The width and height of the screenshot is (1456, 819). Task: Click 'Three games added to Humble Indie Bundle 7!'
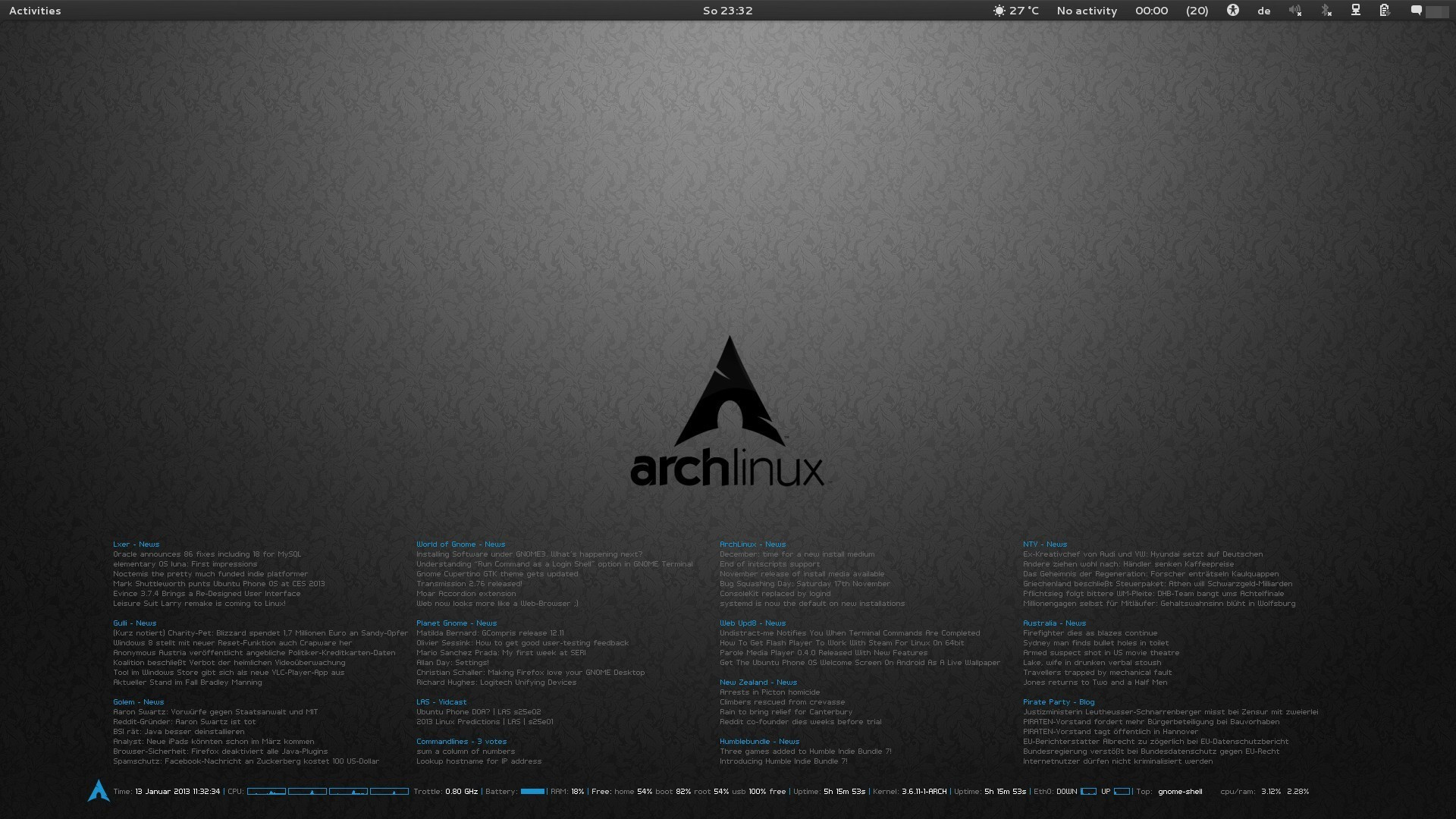pyautogui.click(x=805, y=751)
